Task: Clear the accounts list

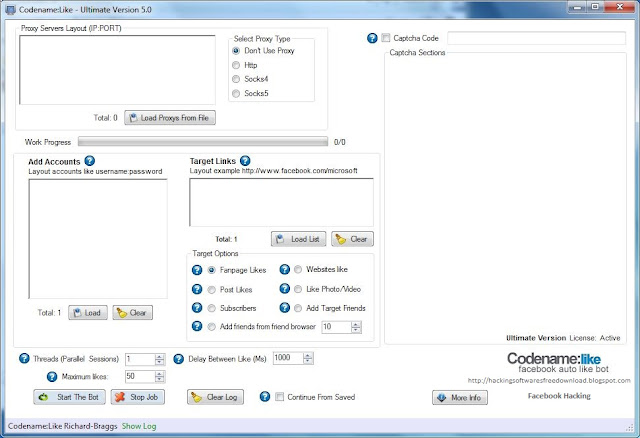Action: coord(133,313)
